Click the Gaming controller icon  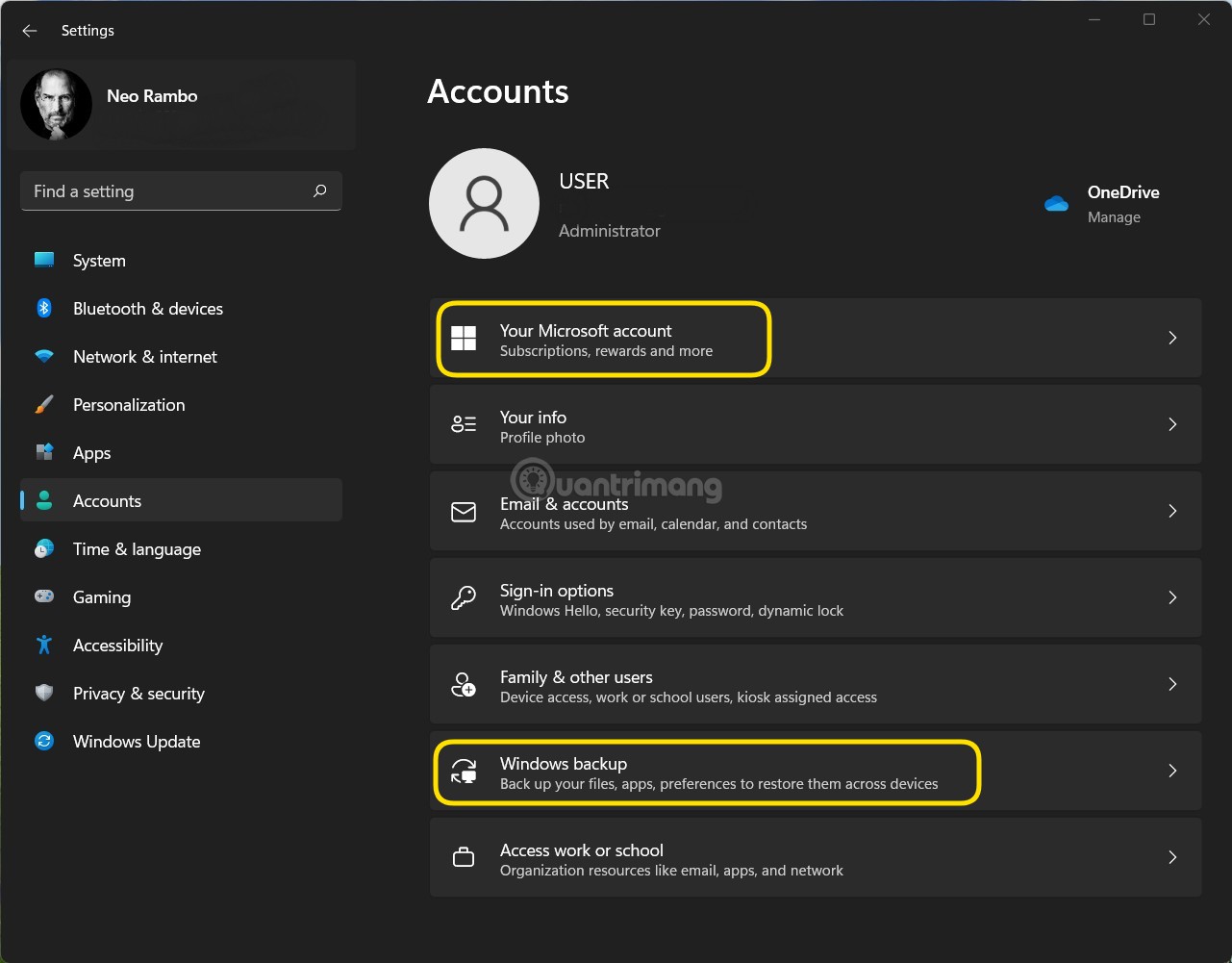click(44, 597)
